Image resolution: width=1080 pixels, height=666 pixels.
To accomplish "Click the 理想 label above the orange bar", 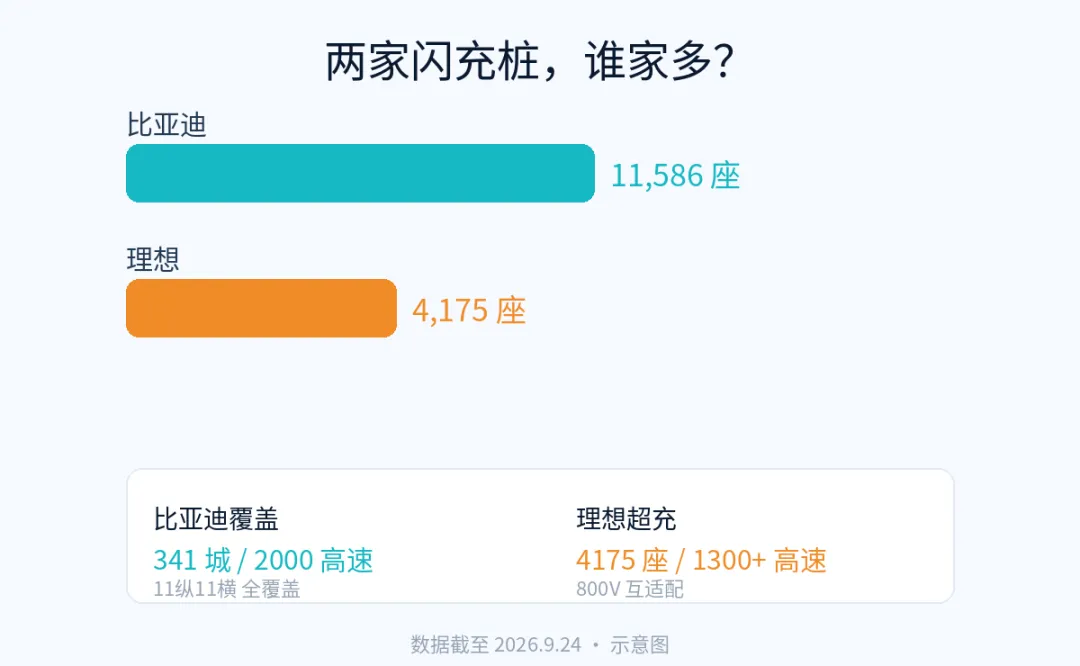I will tap(153, 260).
